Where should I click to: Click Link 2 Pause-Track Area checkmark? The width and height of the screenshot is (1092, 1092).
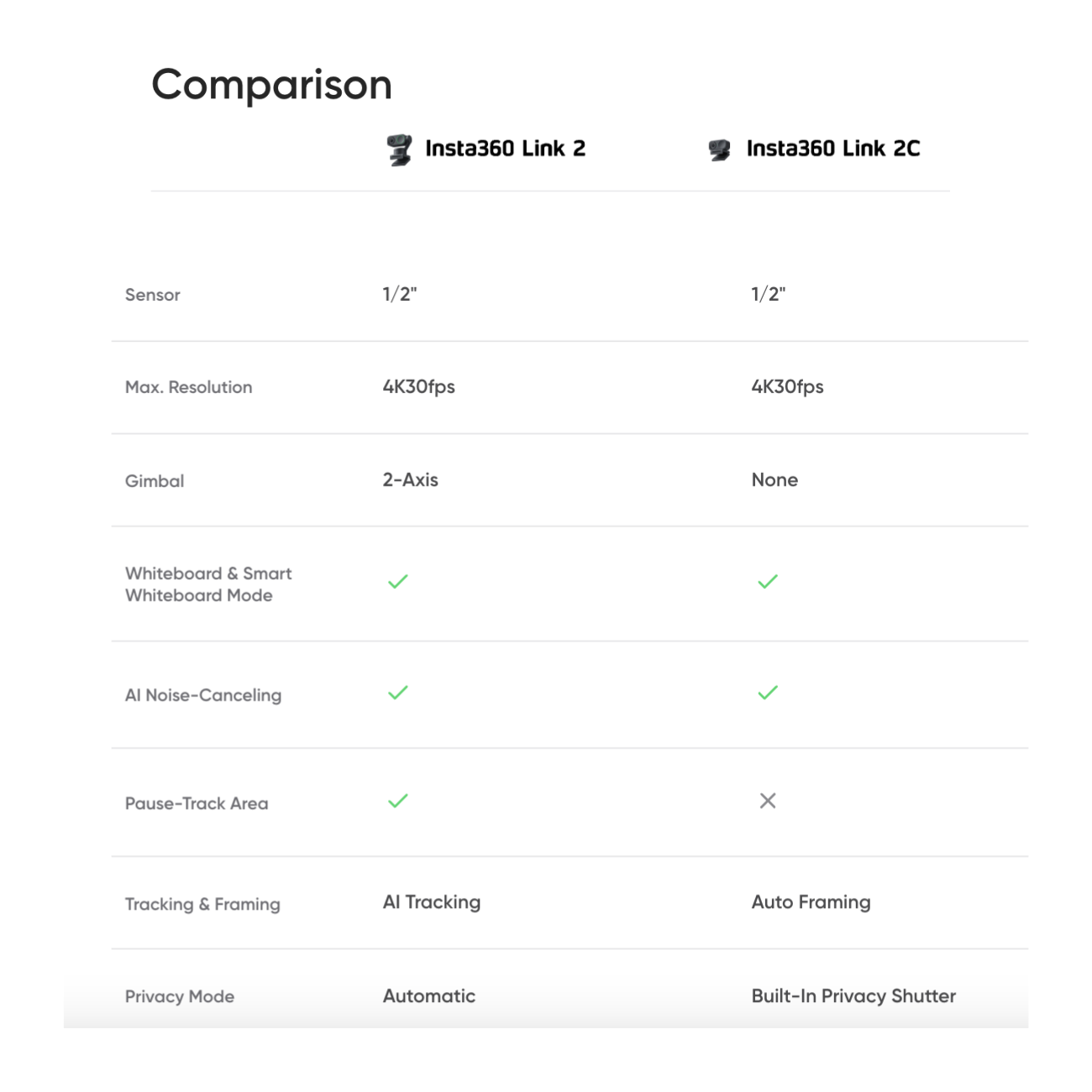click(398, 801)
